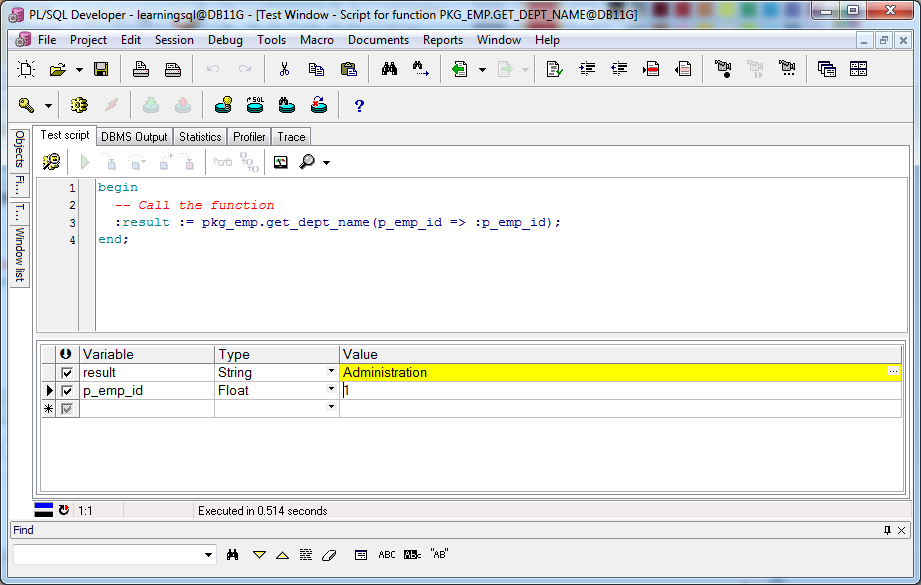The height and width of the screenshot is (585, 921).
Task: Open the Macro menu
Action: tap(317, 40)
